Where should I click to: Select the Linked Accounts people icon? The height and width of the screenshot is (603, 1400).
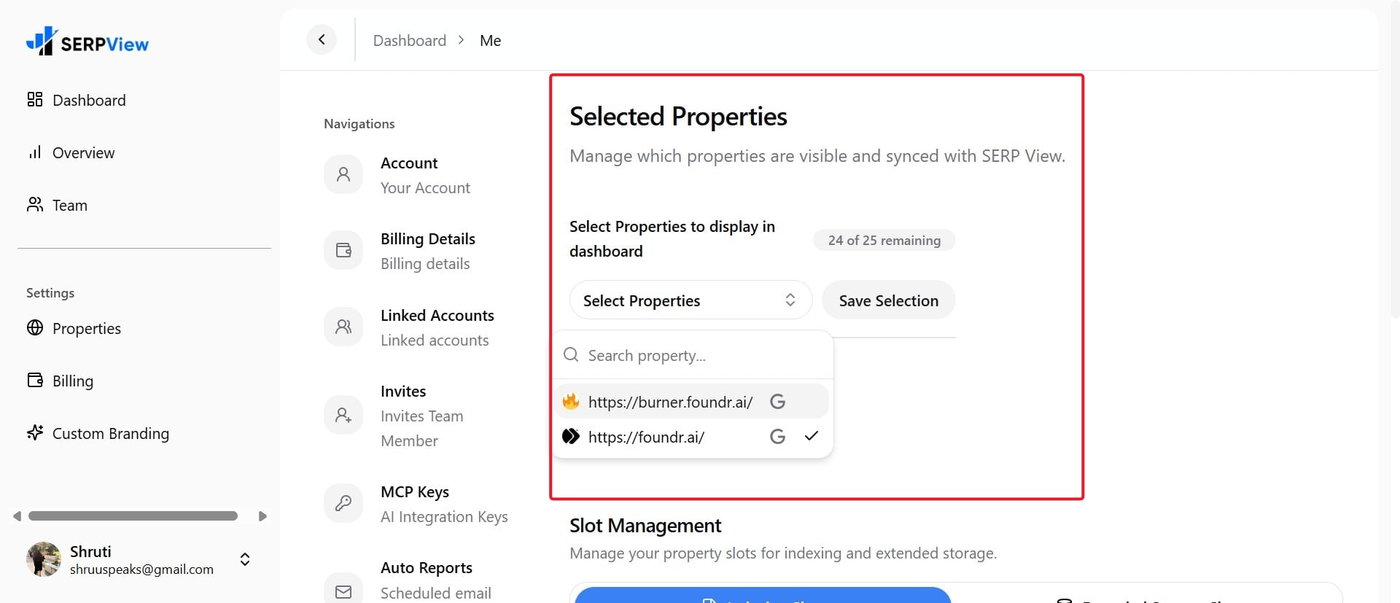point(344,326)
